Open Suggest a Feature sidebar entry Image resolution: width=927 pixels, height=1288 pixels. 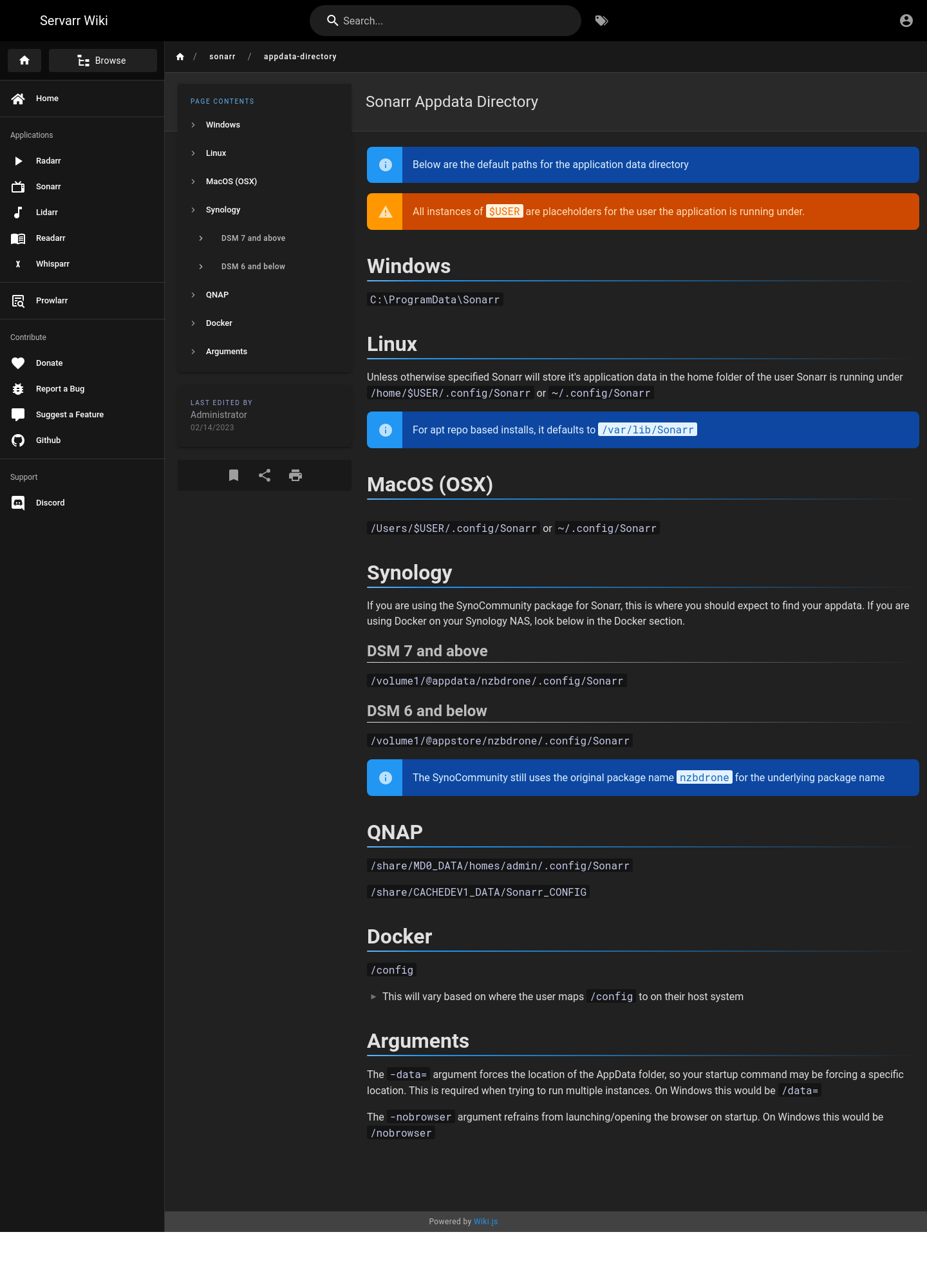[x=82, y=415]
